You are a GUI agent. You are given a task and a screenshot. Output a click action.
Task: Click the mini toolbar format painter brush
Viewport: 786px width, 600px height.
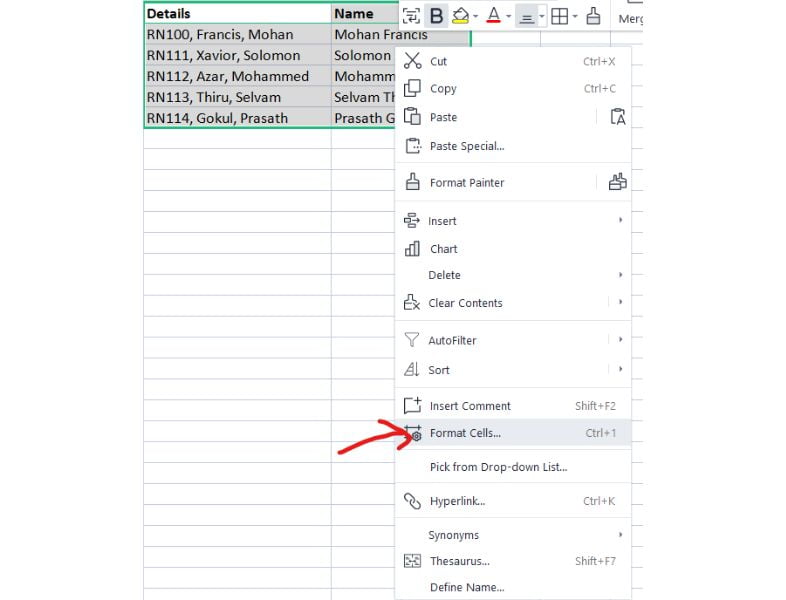pos(593,16)
